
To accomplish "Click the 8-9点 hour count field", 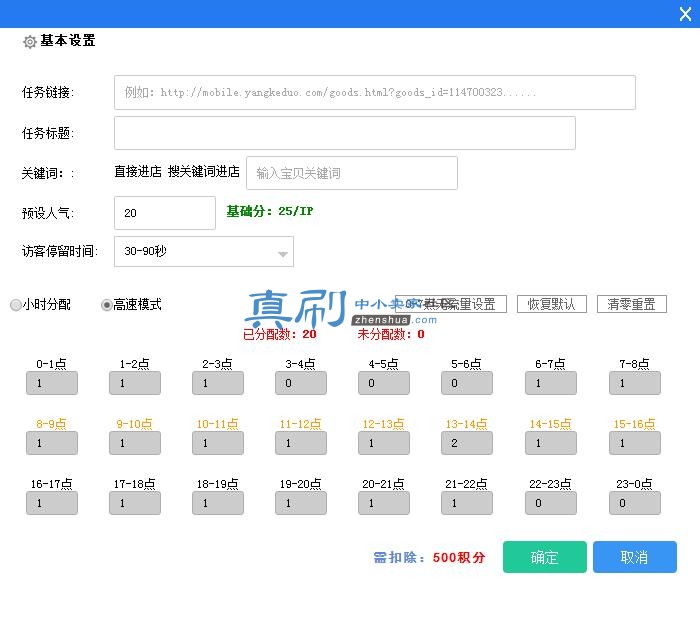I will (52, 443).
